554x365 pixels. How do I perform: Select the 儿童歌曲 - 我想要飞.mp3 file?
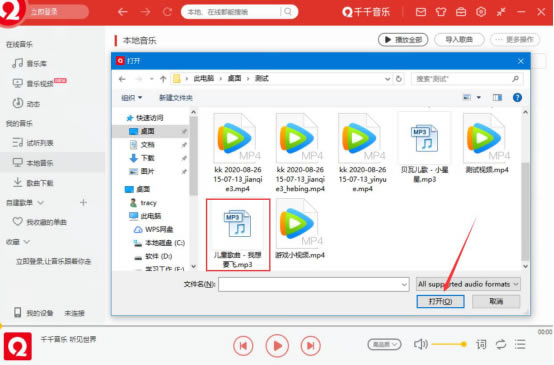pyautogui.click(x=238, y=235)
